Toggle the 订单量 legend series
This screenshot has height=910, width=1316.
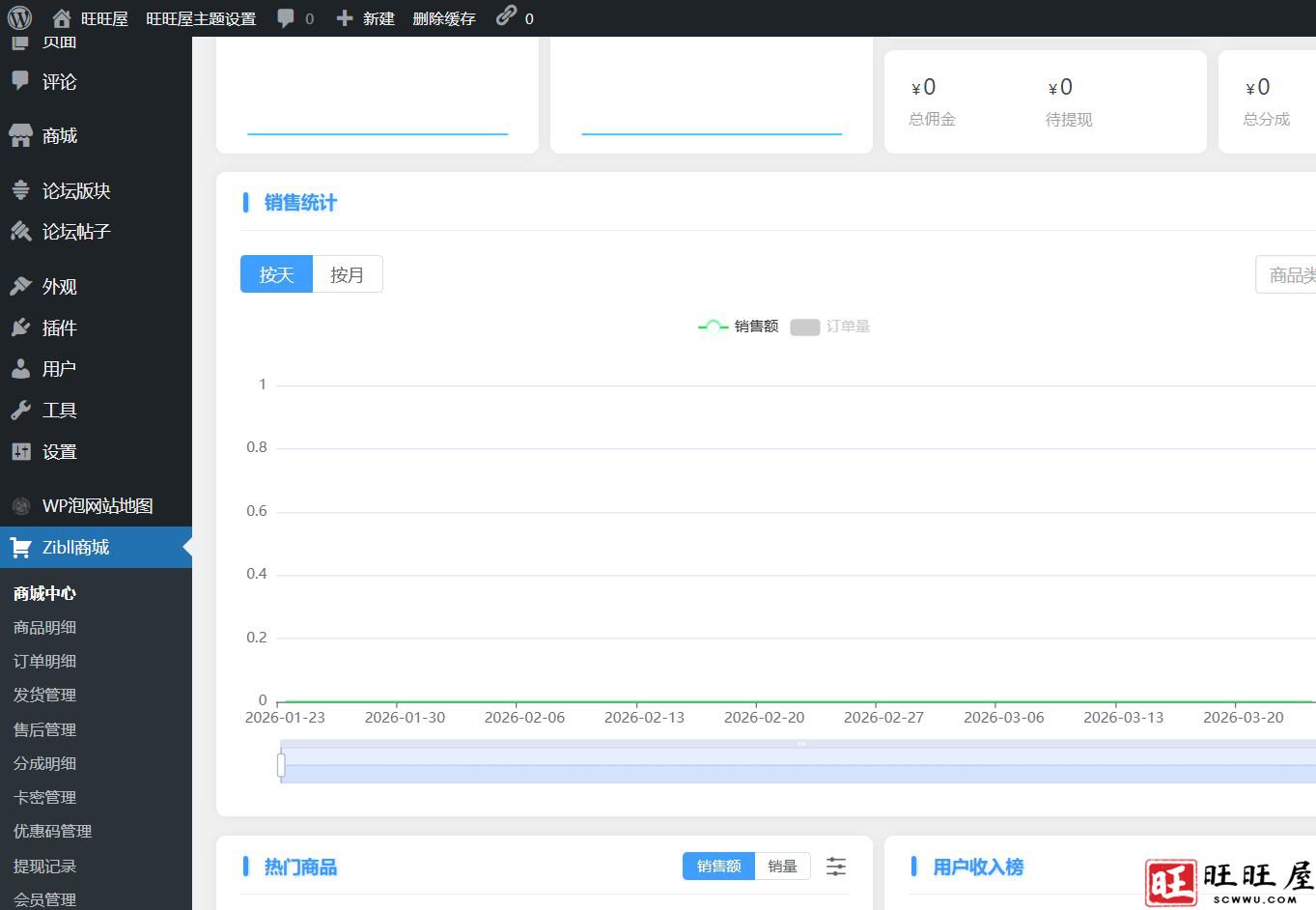click(x=830, y=327)
